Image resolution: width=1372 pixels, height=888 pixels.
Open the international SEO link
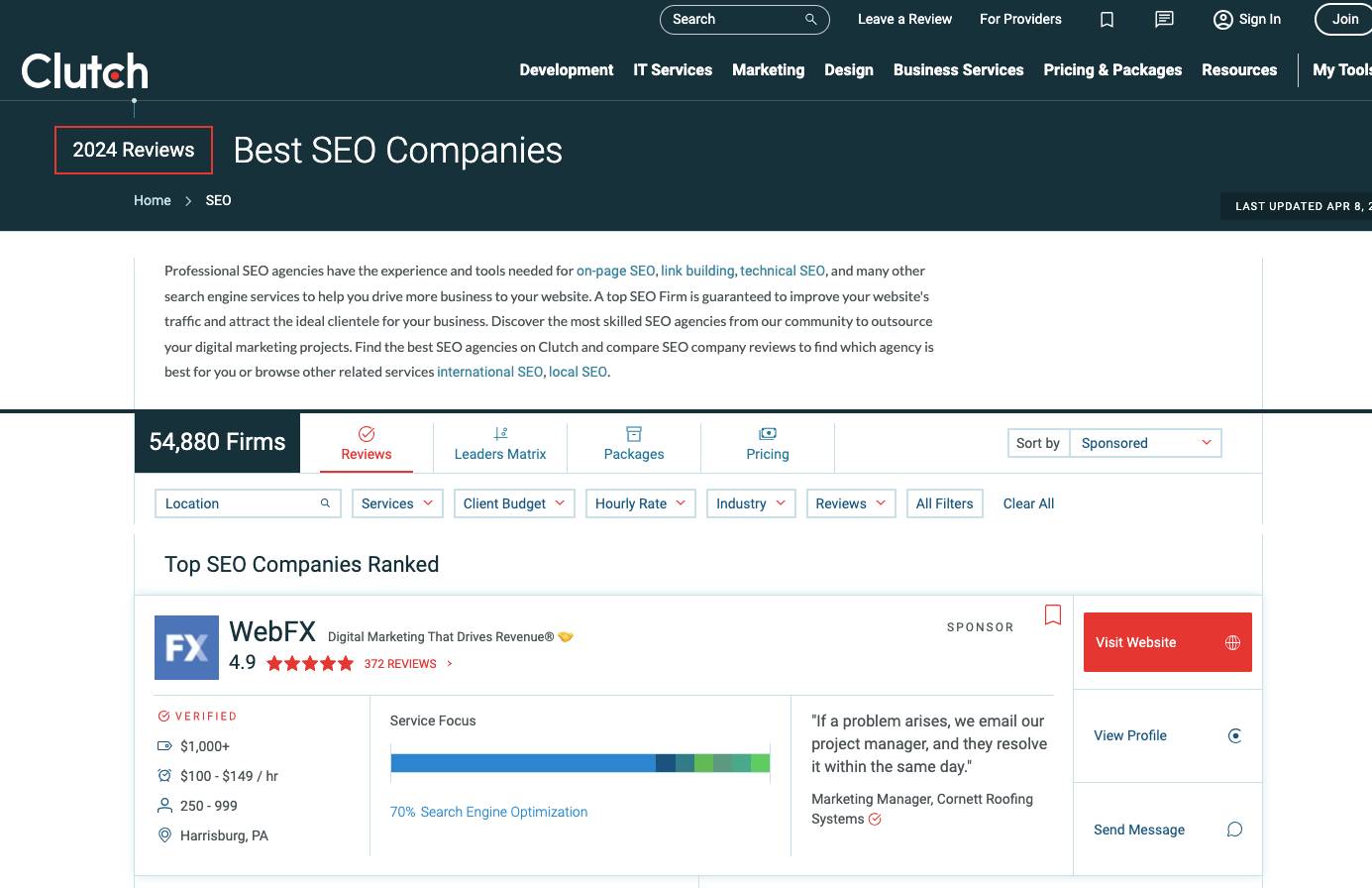490,372
